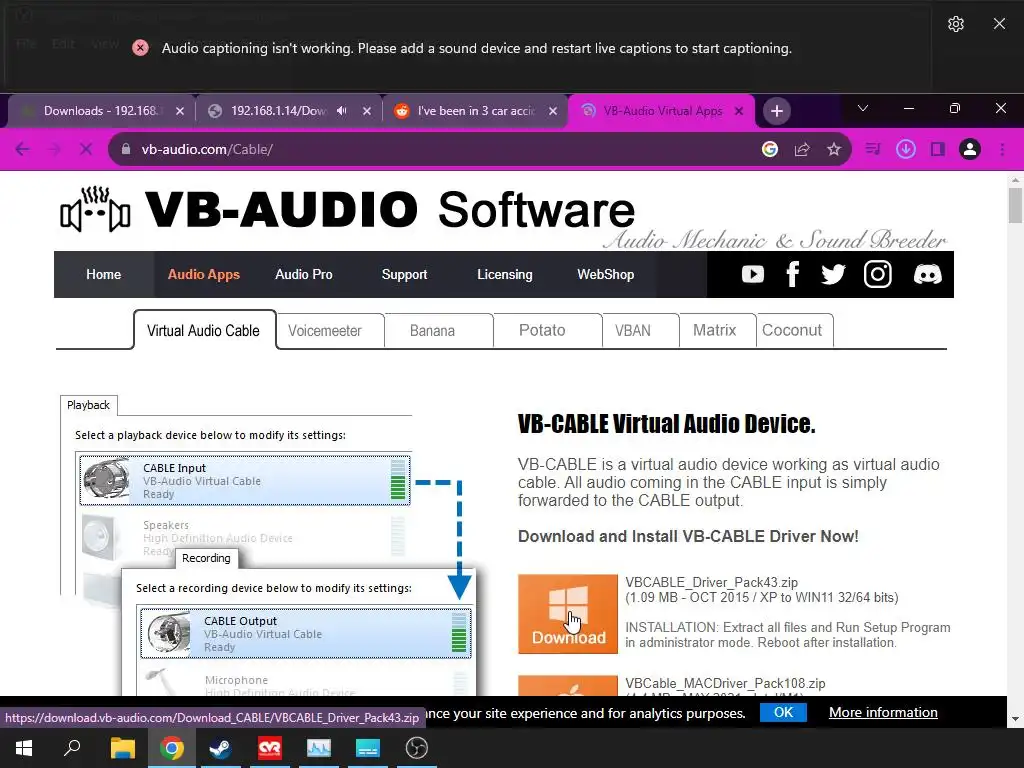Click page vertical scrollbar thumb
The image size is (1024, 768).
pos(1015,205)
